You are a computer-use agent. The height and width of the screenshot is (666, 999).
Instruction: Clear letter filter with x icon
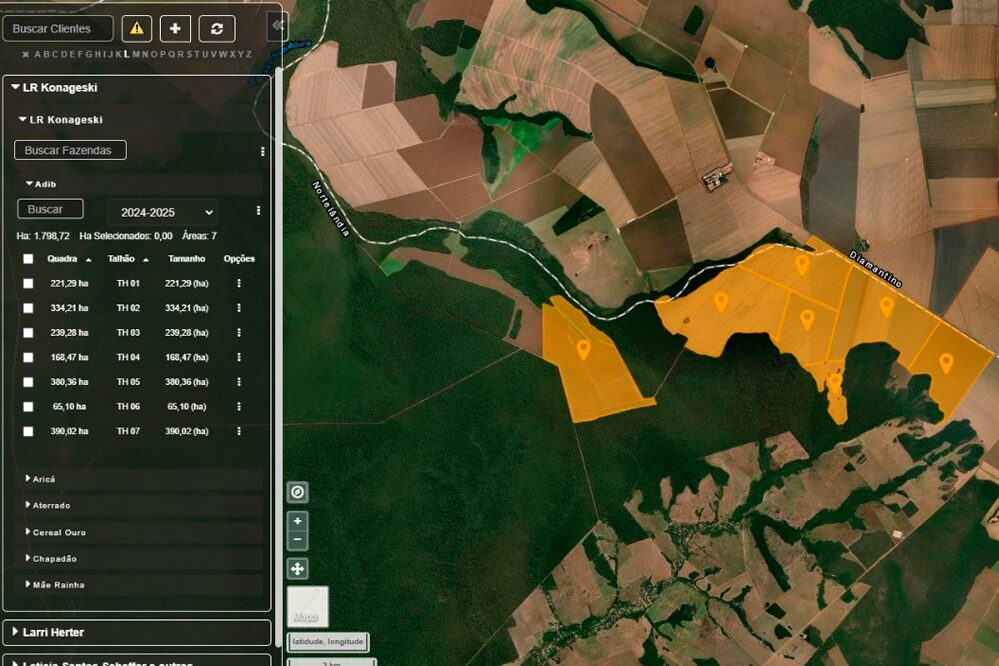[25, 55]
